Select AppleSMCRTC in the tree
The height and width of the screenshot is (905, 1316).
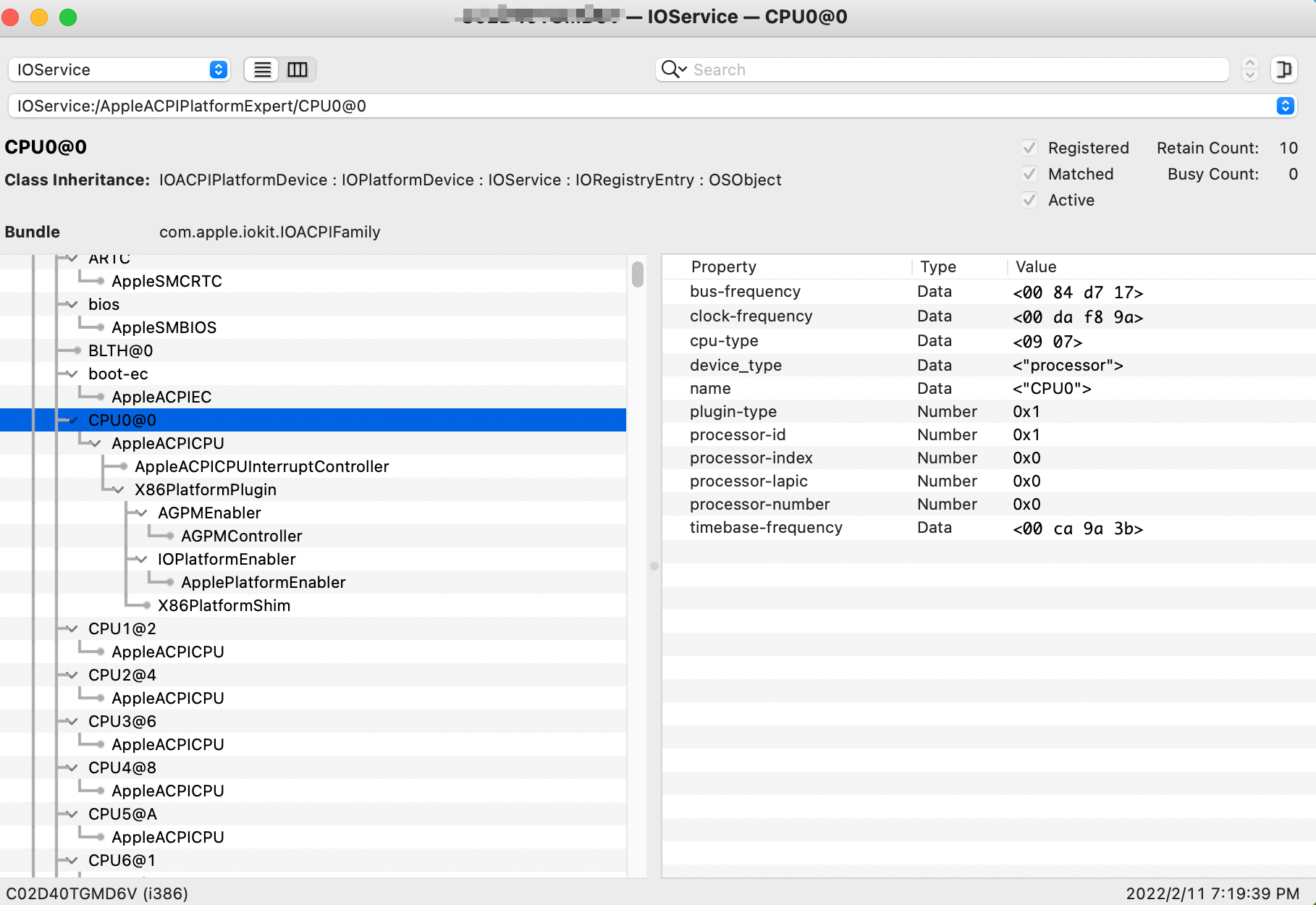pyautogui.click(x=166, y=281)
